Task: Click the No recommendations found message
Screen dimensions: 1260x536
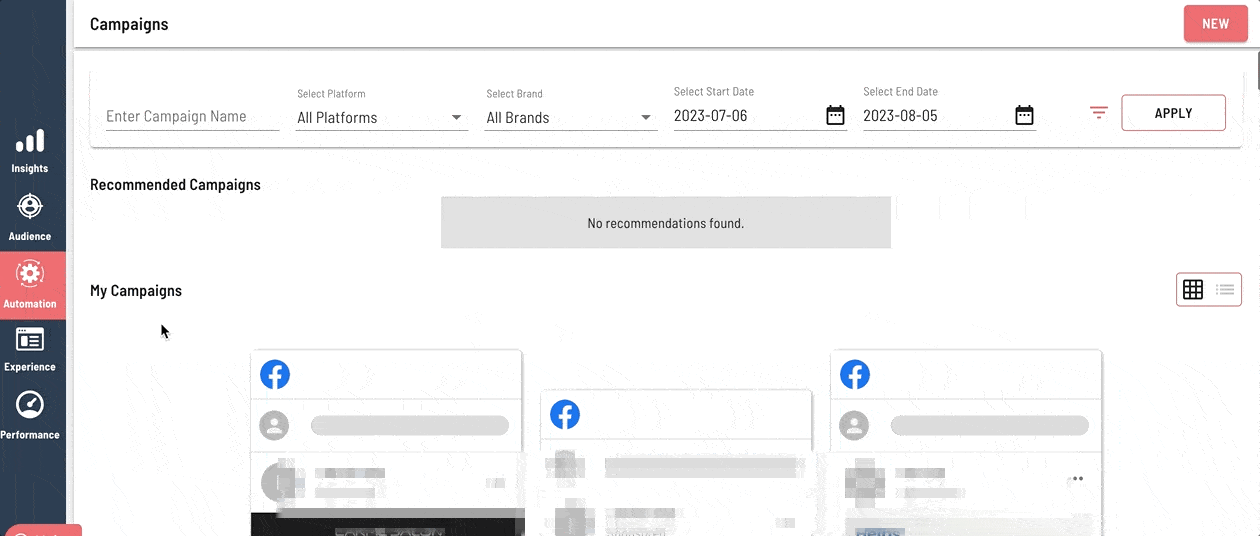Action: (666, 223)
